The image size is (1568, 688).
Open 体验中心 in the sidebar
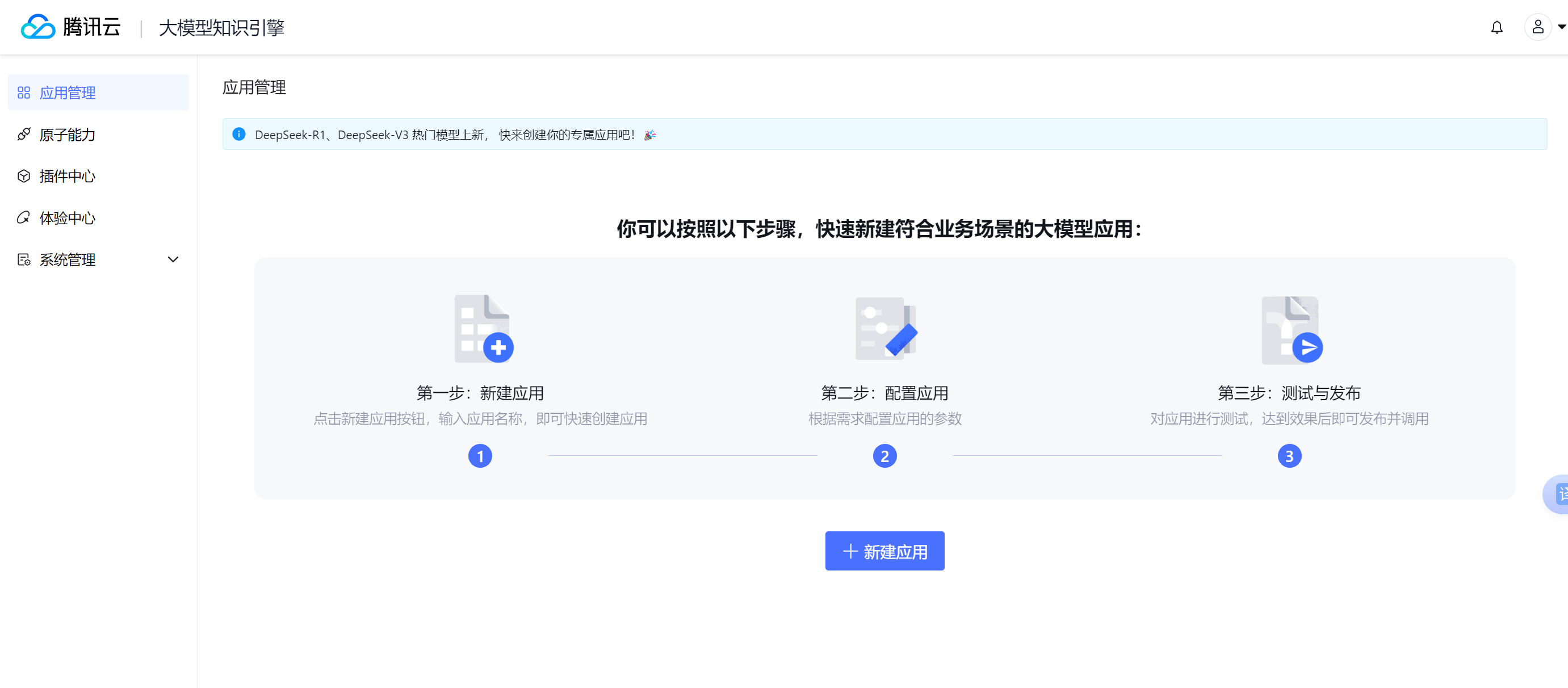pyautogui.click(x=98, y=217)
